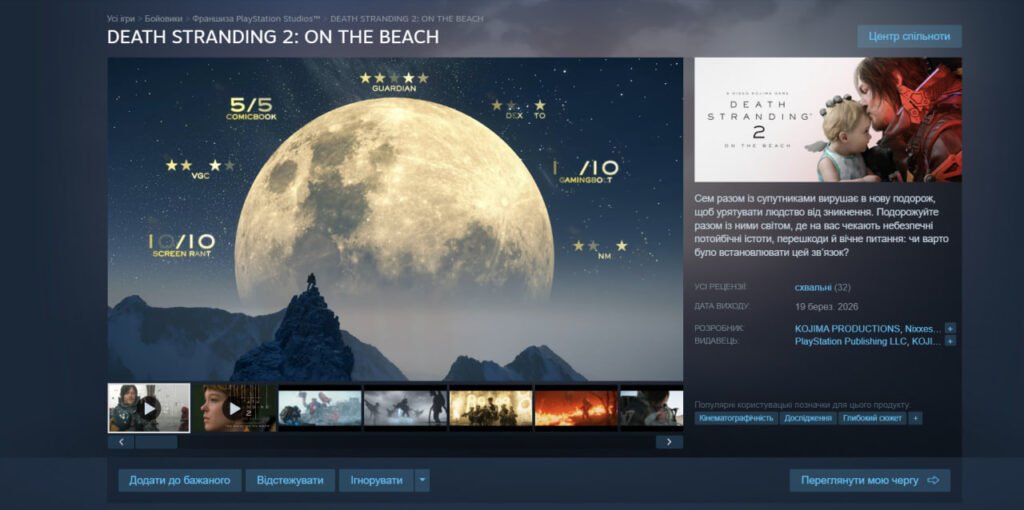Expand developer list with plus icon
The image size is (1024, 510).
coord(950,328)
